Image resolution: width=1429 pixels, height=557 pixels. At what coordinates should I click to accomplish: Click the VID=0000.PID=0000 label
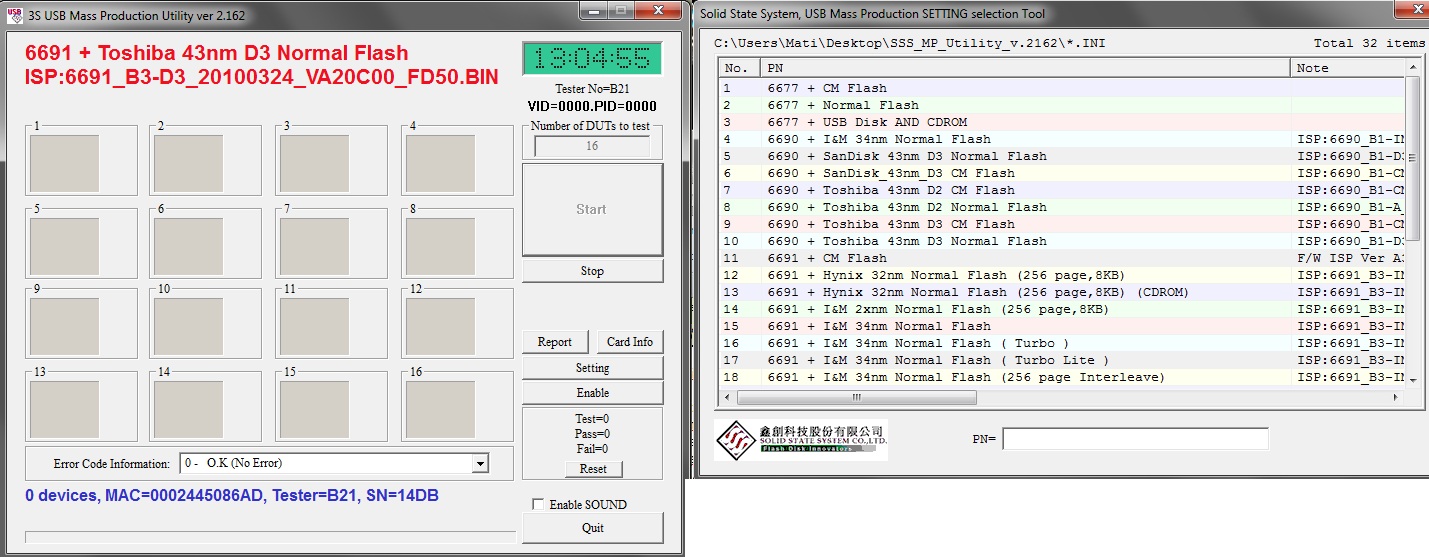click(592, 106)
